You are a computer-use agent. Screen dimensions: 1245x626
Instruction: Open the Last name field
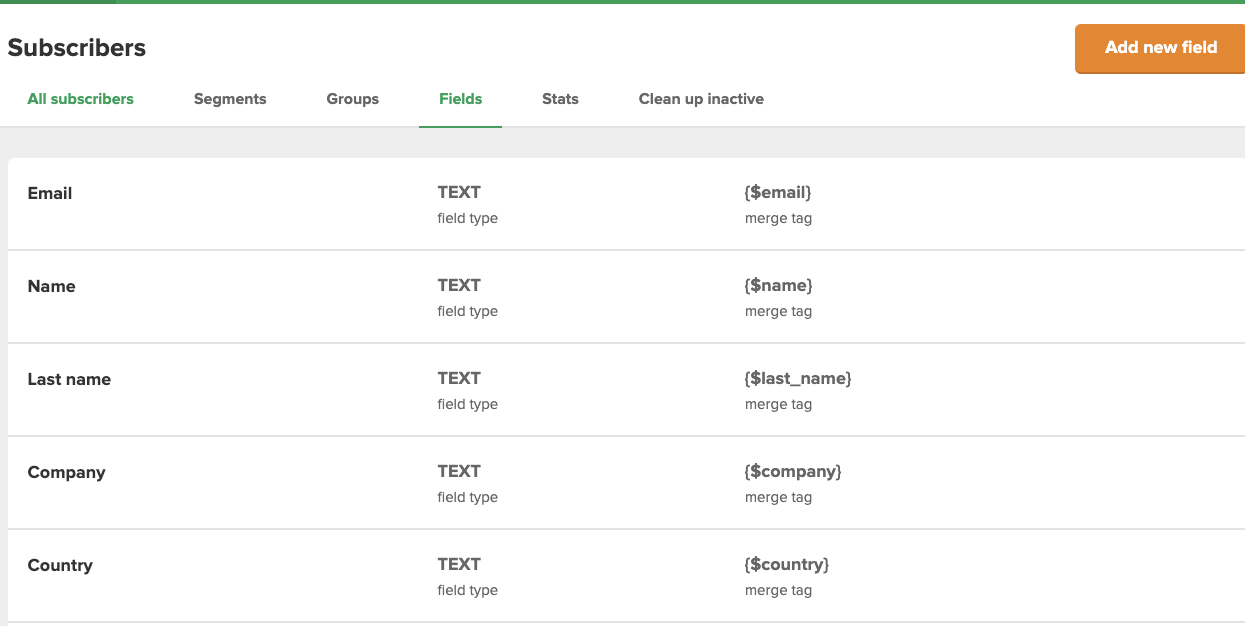tap(67, 379)
